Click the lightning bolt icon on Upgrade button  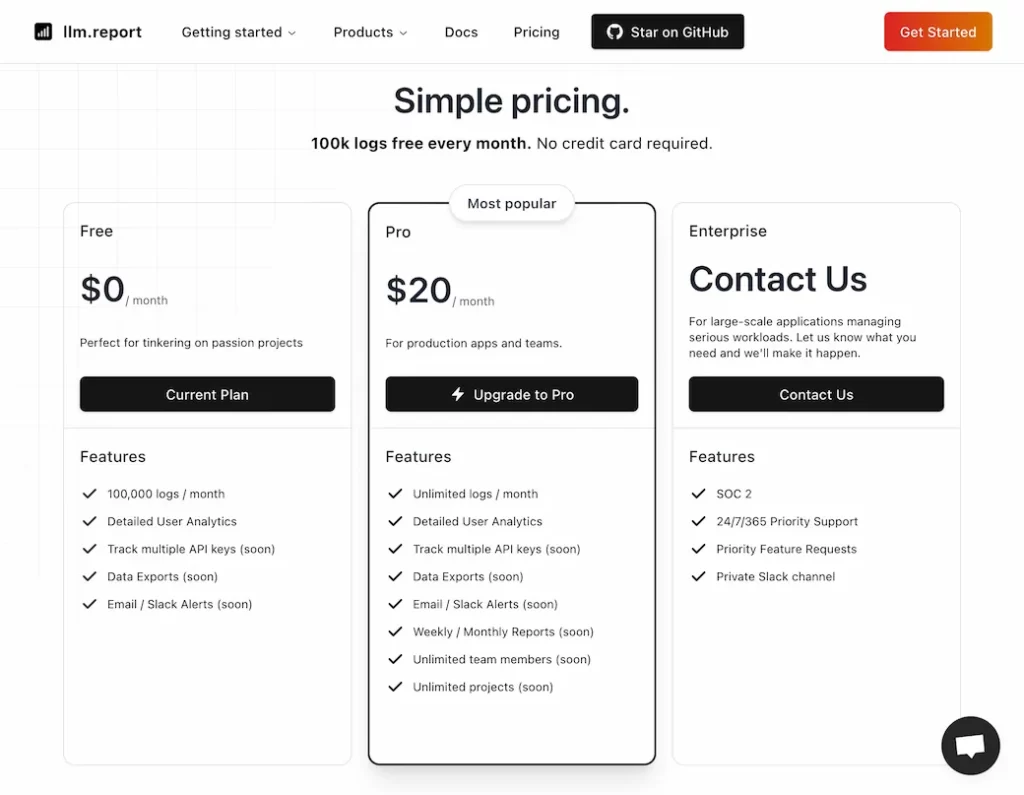pos(458,394)
